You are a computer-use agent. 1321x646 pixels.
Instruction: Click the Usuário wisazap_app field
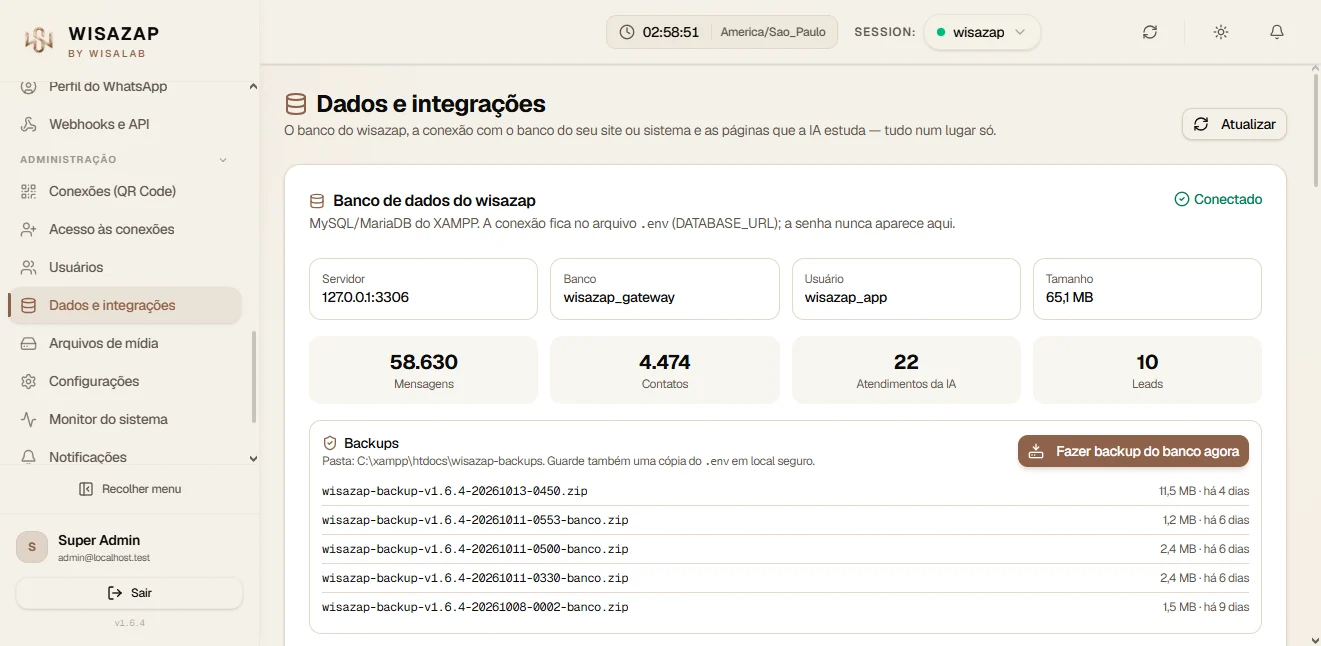click(x=906, y=289)
